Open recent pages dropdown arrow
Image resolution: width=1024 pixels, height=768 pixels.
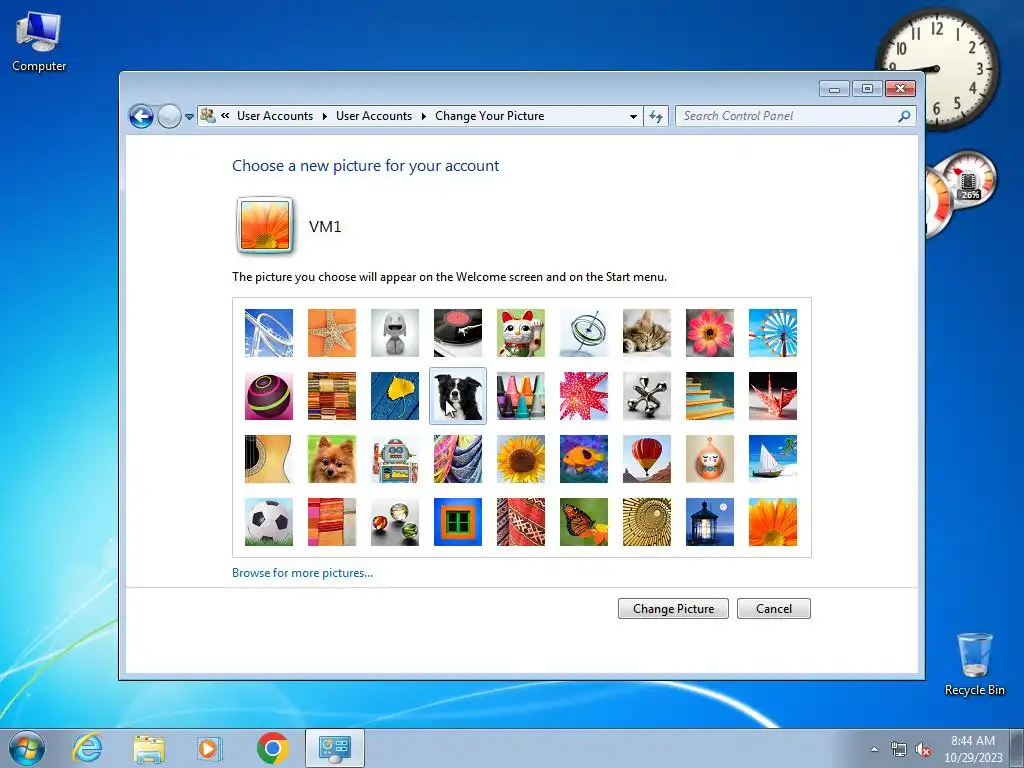click(x=189, y=117)
